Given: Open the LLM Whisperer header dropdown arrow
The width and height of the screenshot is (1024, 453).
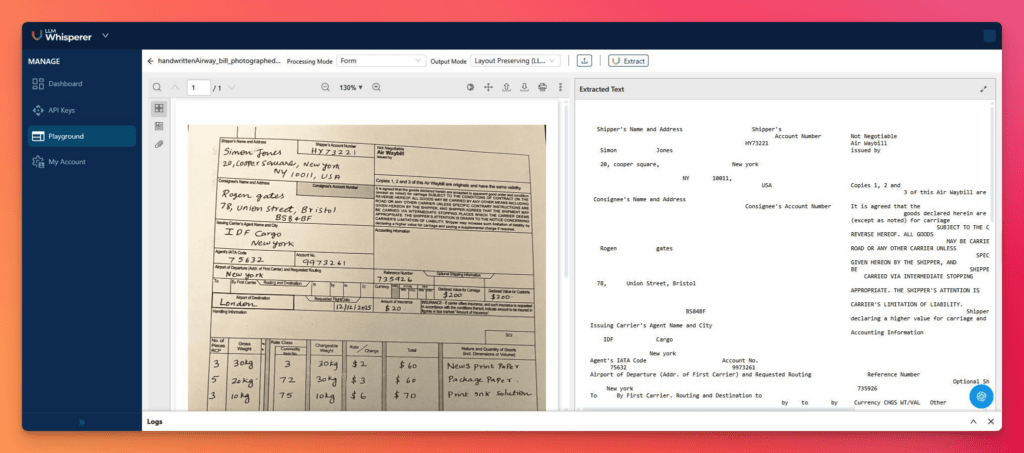Looking at the screenshot, I should coord(106,35).
